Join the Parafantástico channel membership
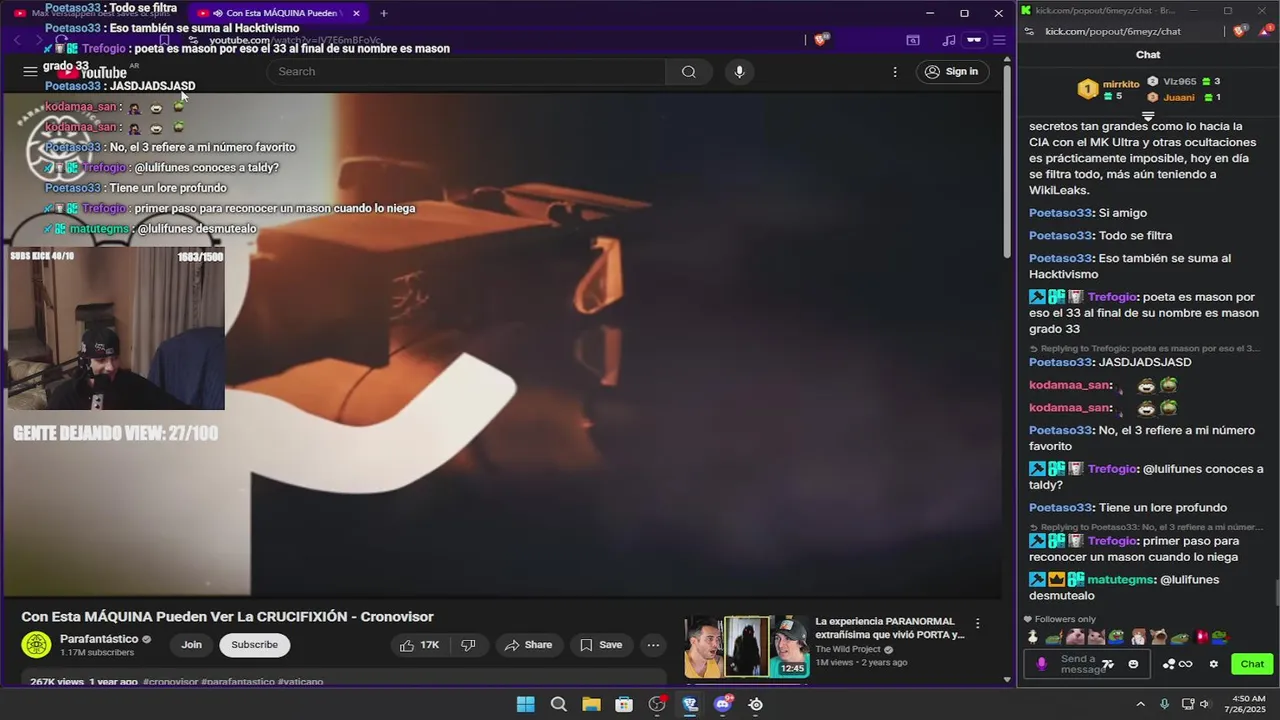Viewport: 1280px width, 720px height. [191, 645]
